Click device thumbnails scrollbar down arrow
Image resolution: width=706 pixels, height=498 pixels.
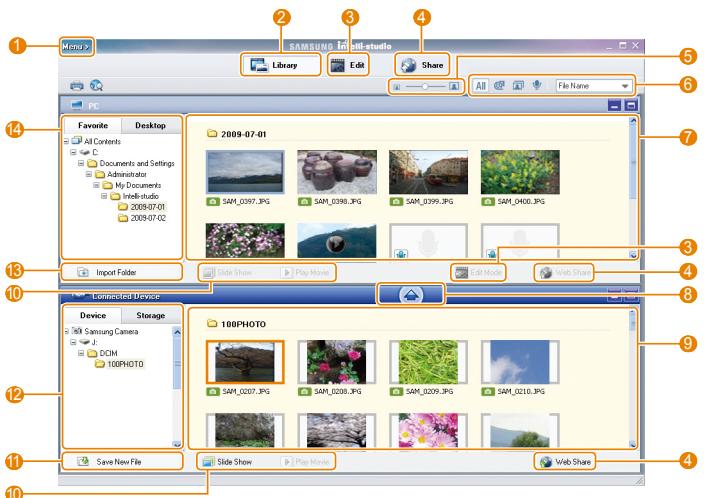[x=633, y=444]
